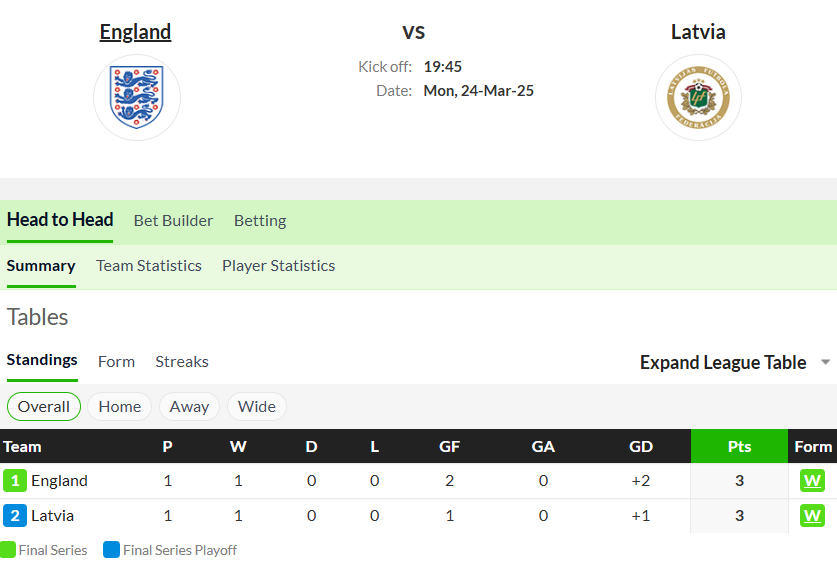Screen dimensions: 837x578
Task: Click the Latvia row team name
Action: point(52,516)
